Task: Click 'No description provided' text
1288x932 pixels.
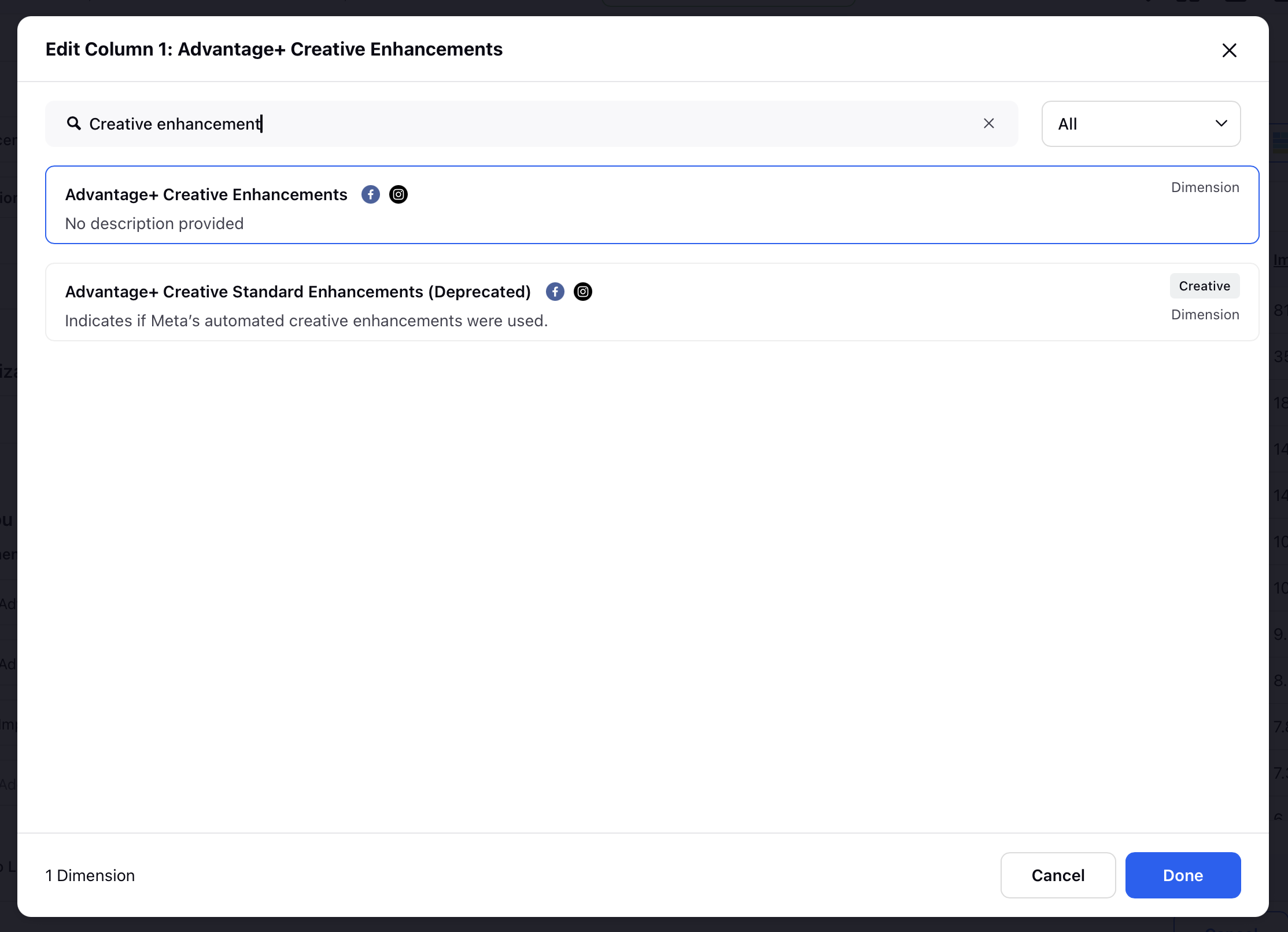Action: [x=154, y=223]
